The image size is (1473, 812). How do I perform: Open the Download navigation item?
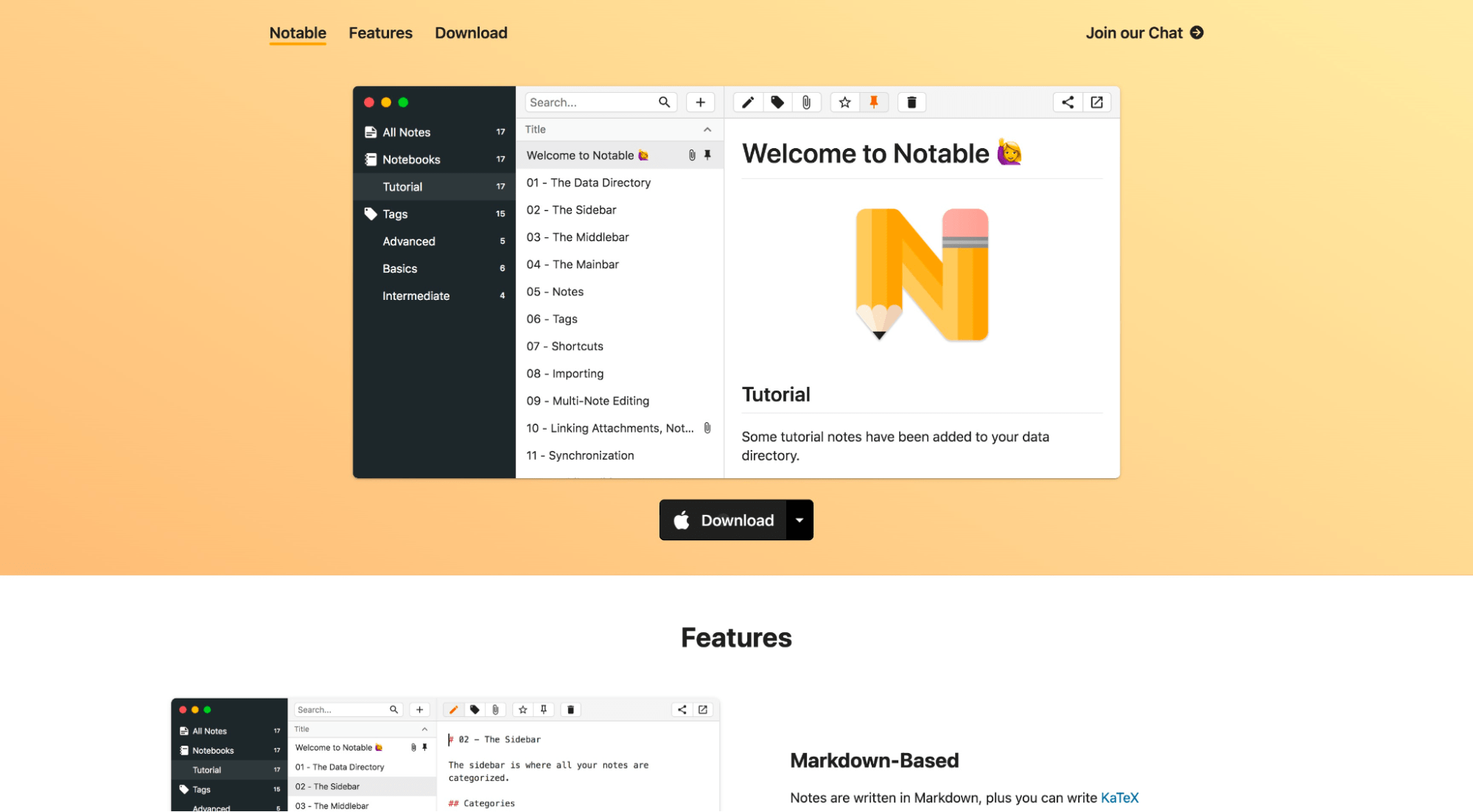(471, 33)
